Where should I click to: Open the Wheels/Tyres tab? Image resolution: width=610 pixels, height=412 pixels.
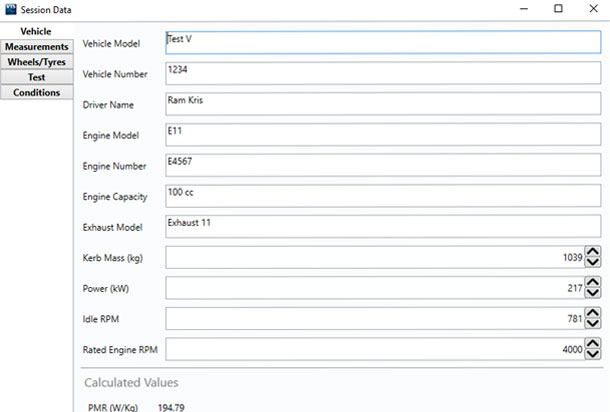tap(36, 62)
